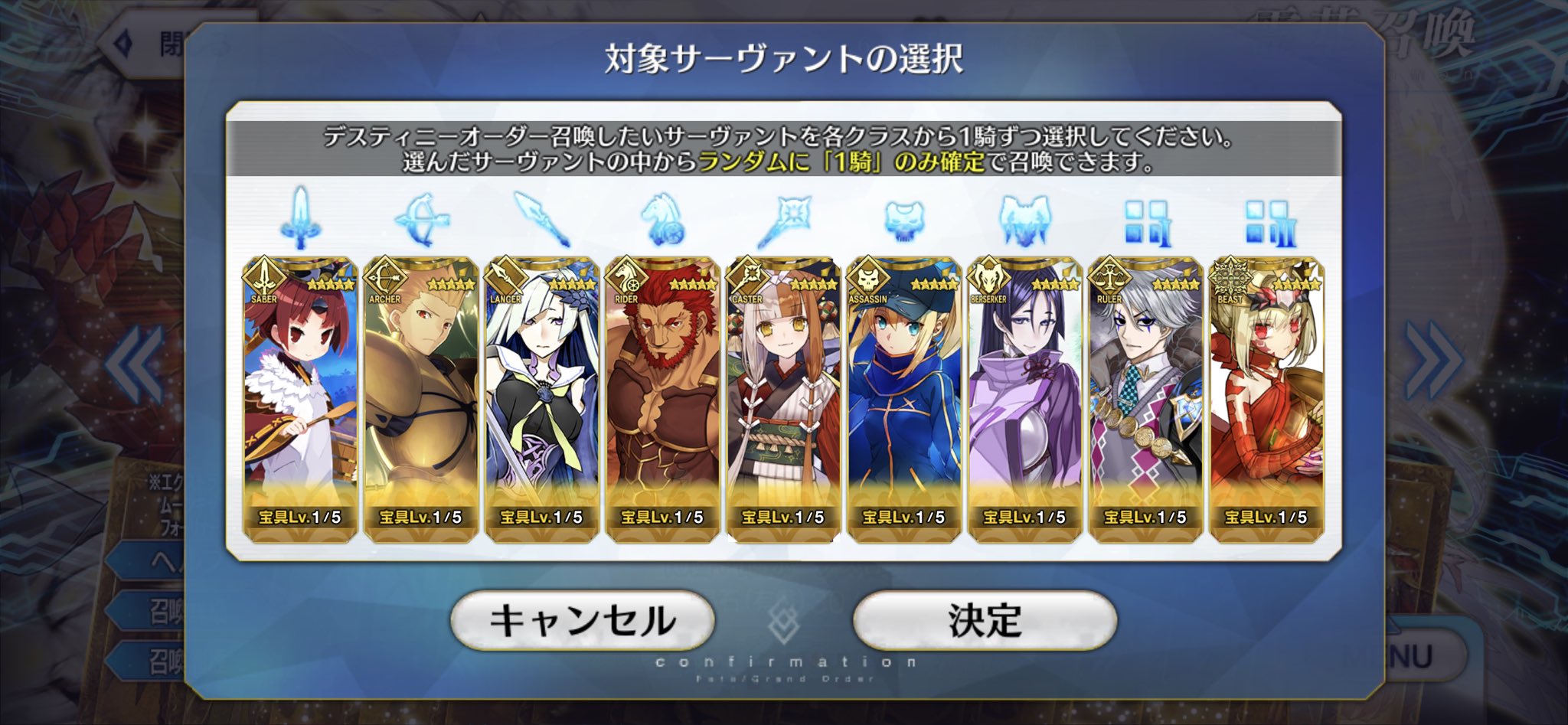
Task: Select the Caster class staff icon
Action: click(783, 220)
